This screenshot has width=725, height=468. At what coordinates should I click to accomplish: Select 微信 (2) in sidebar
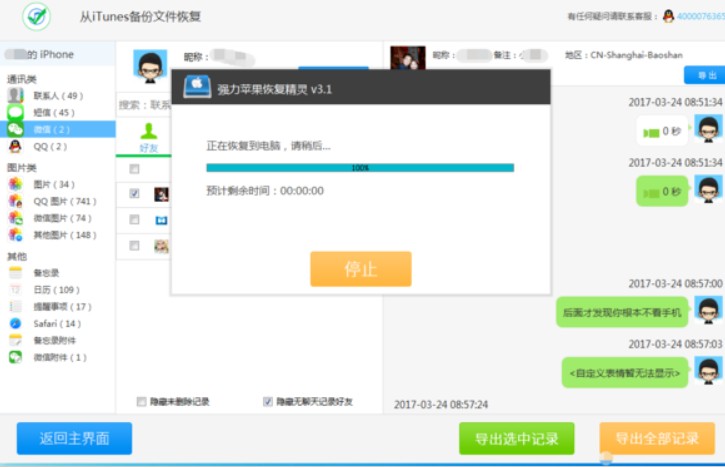click(51, 130)
